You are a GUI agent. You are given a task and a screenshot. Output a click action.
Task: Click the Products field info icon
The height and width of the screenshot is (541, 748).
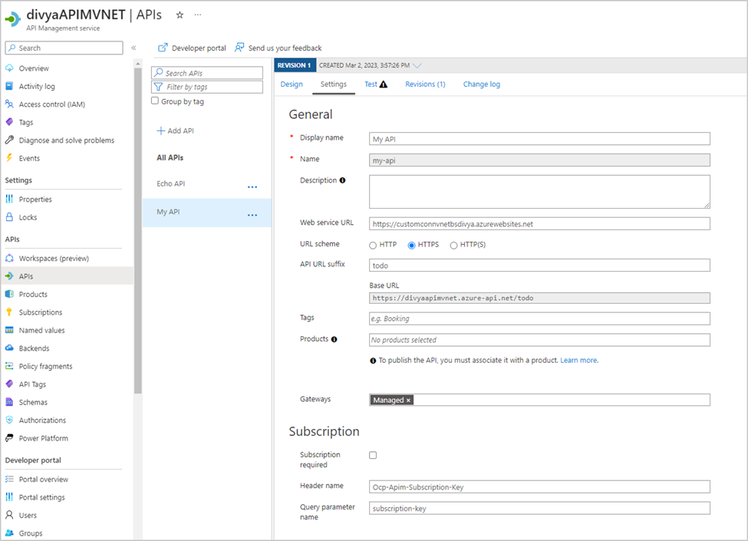coord(334,339)
